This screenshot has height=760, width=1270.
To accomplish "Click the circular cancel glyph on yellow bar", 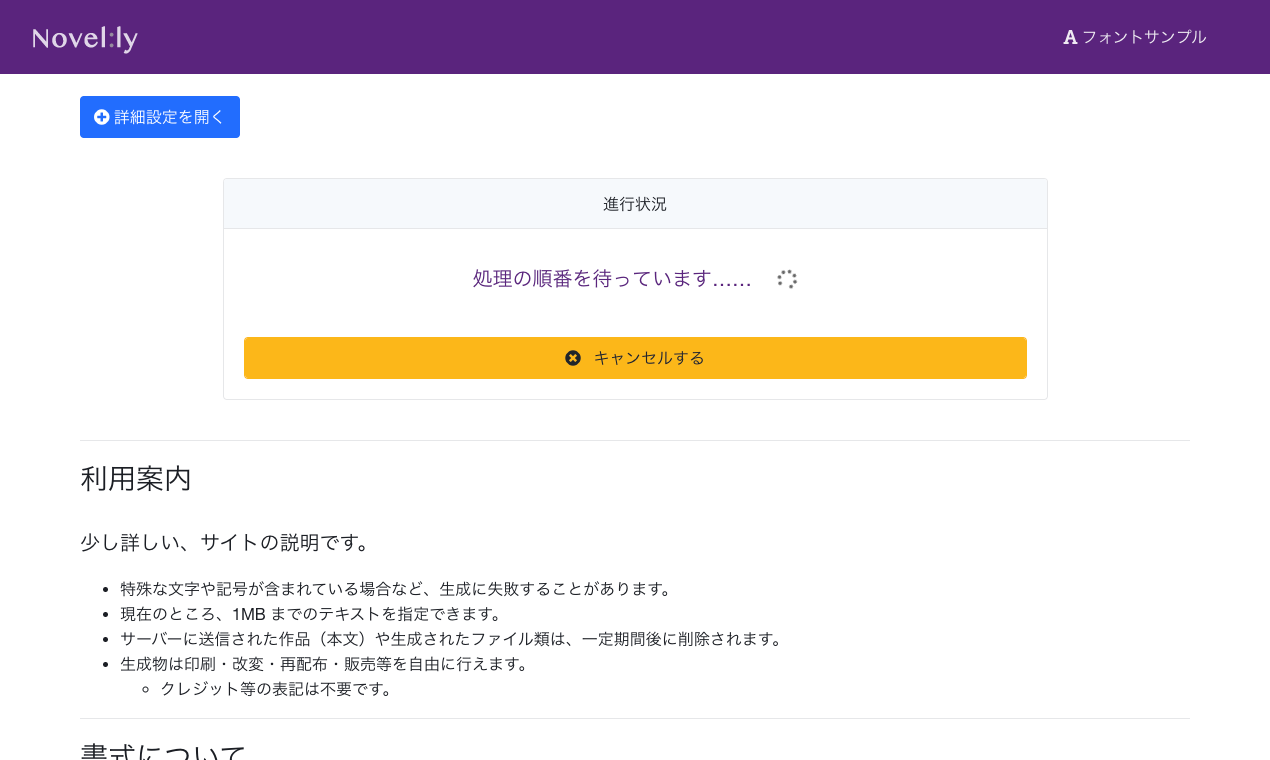I will tap(572, 358).
